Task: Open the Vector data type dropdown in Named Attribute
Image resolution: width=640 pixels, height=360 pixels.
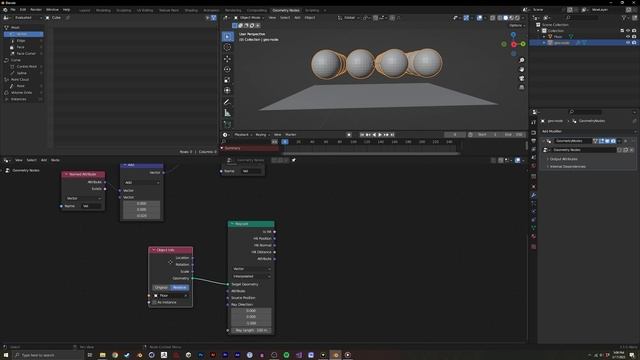Action: pyautogui.click(x=83, y=198)
